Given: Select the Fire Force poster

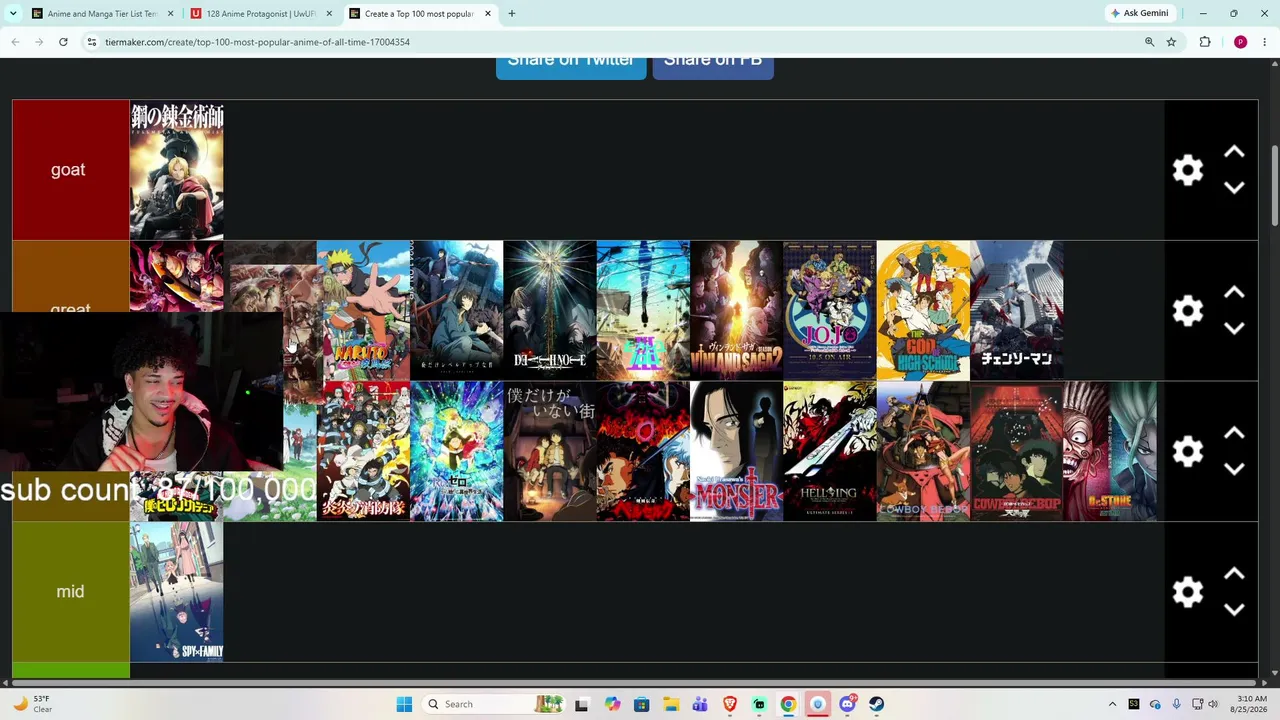Looking at the screenshot, I should 363,452.
